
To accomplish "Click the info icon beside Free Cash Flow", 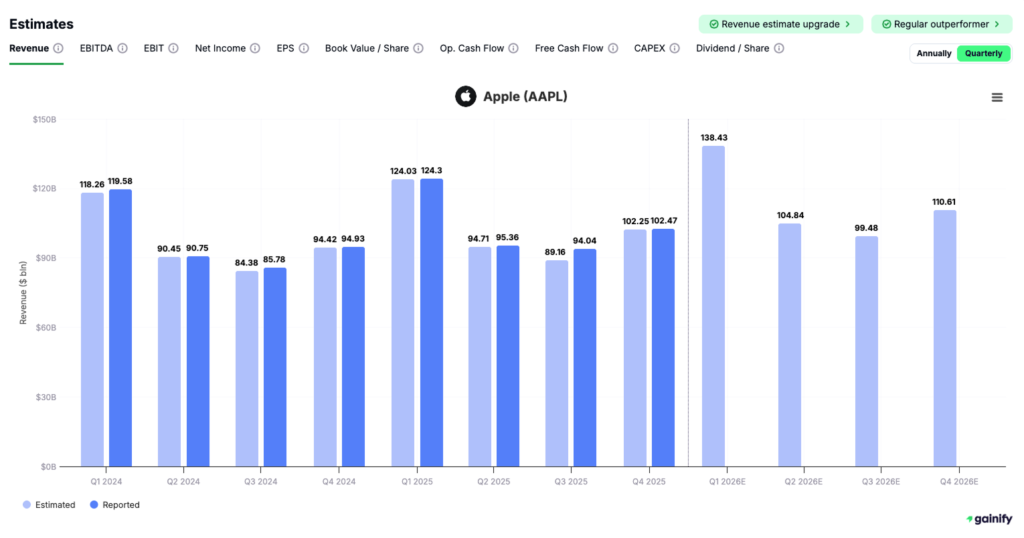I will pos(613,48).
